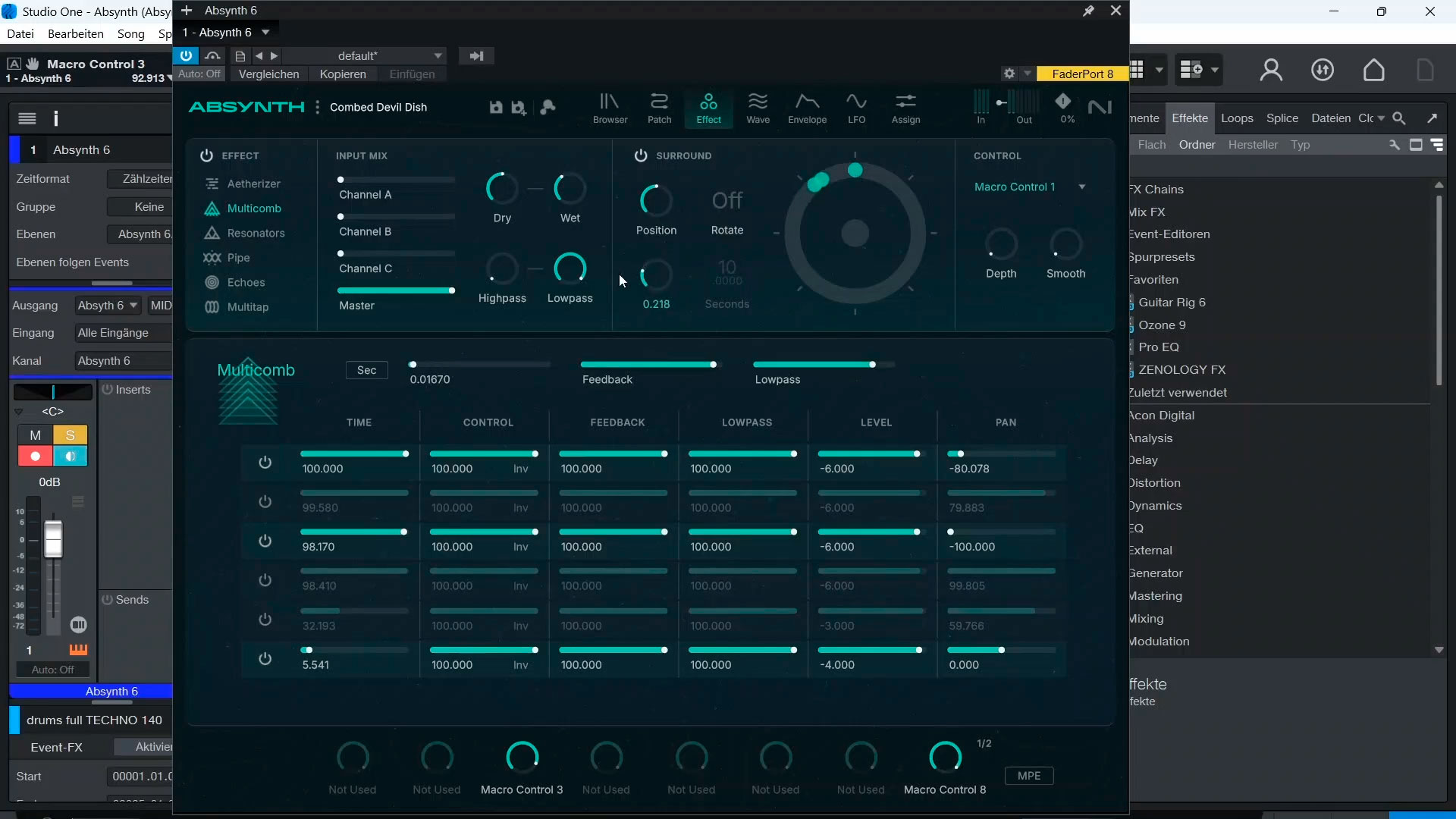The width and height of the screenshot is (1456, 819).
Task: Select the LFO page icon
Action: click(x=856, y=108)
